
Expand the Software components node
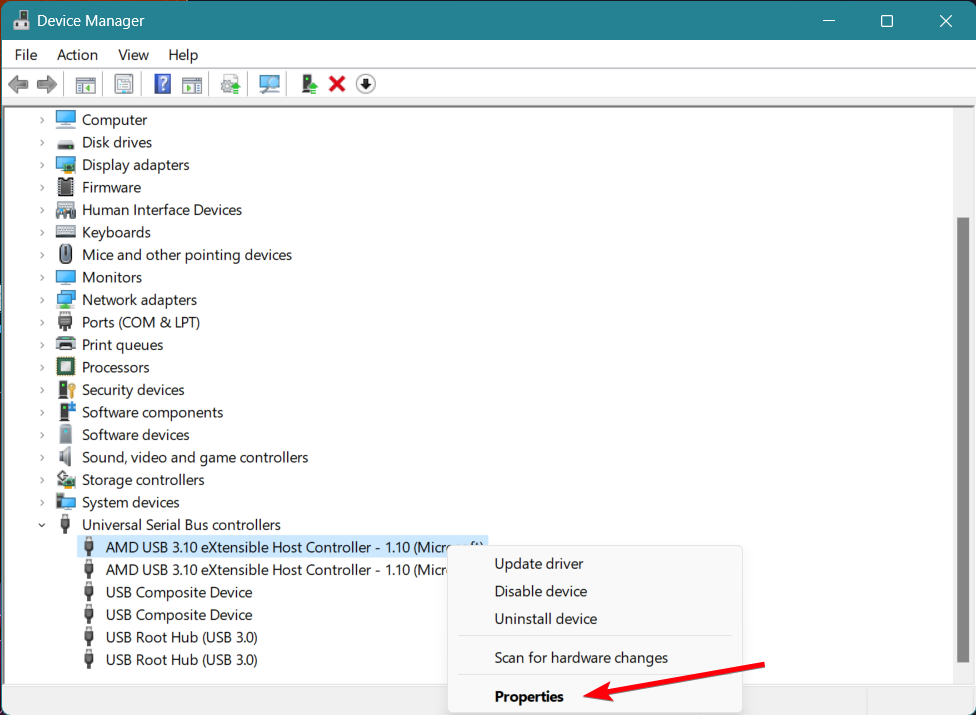point(42,413)
